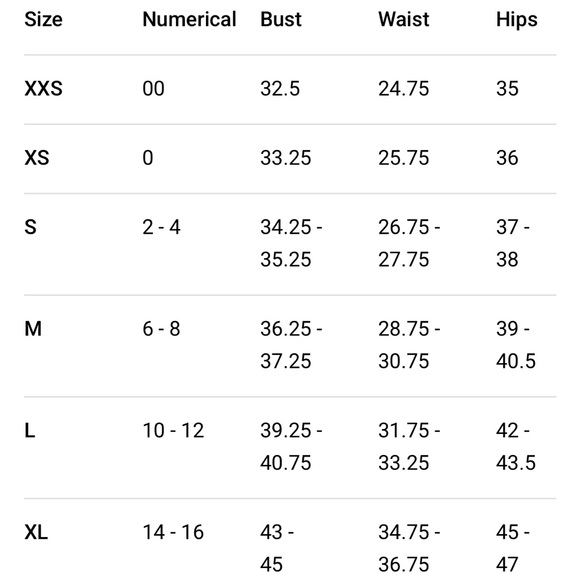Click the 24.75 waist measurement
580x580 pixels.
404,89
